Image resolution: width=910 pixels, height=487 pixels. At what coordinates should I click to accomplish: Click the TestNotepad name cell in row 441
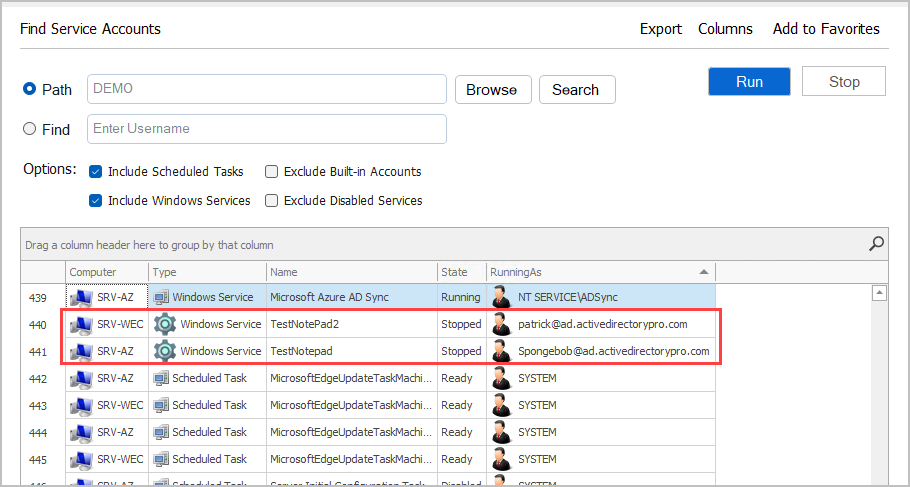click(352, 351)
